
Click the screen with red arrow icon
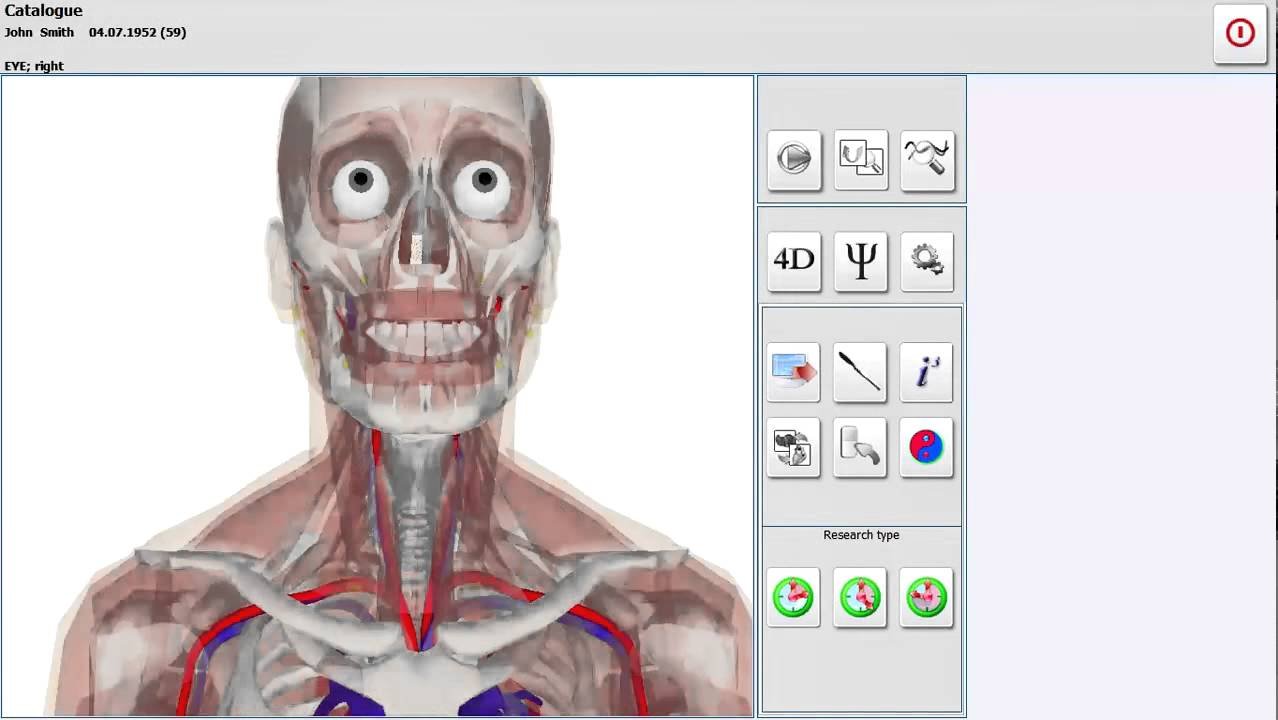[794, 372]
